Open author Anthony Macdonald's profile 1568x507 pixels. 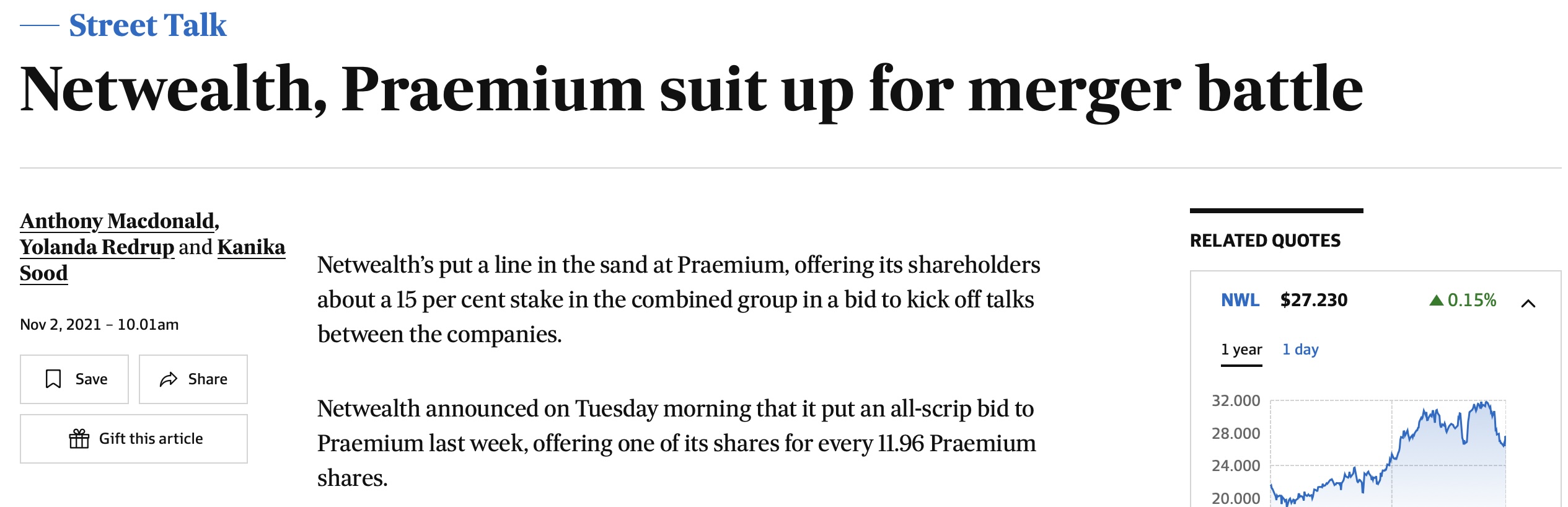click(x=118, y=221)
